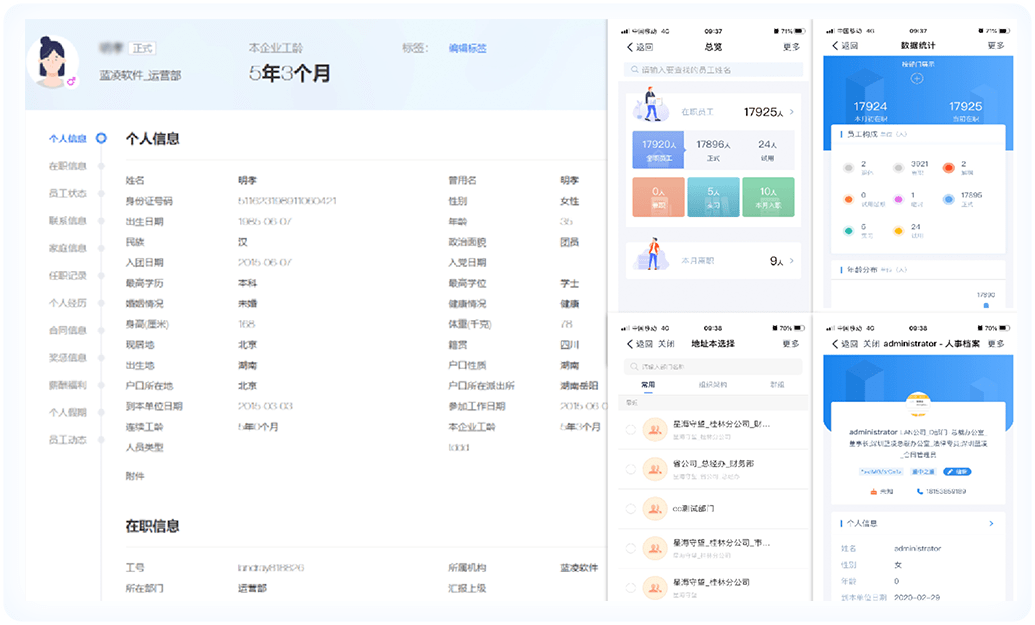1035x625 pixels.
Task: Open 在职信息 in the left sidebar
Action: 68,166
